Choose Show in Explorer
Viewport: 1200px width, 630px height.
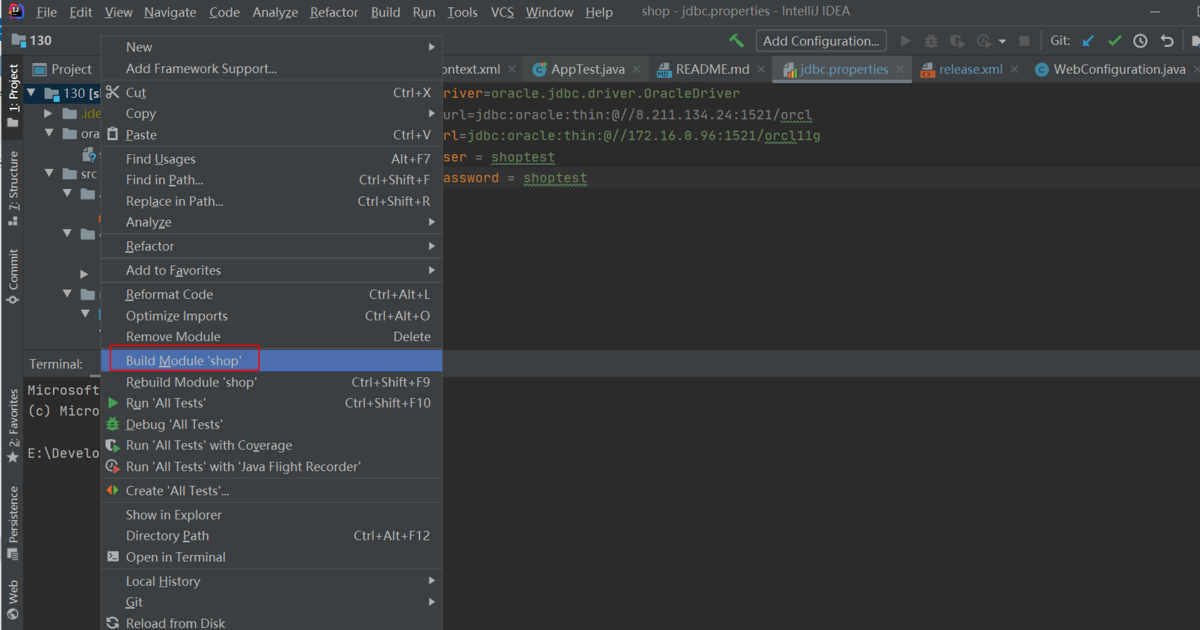point(272,515)
